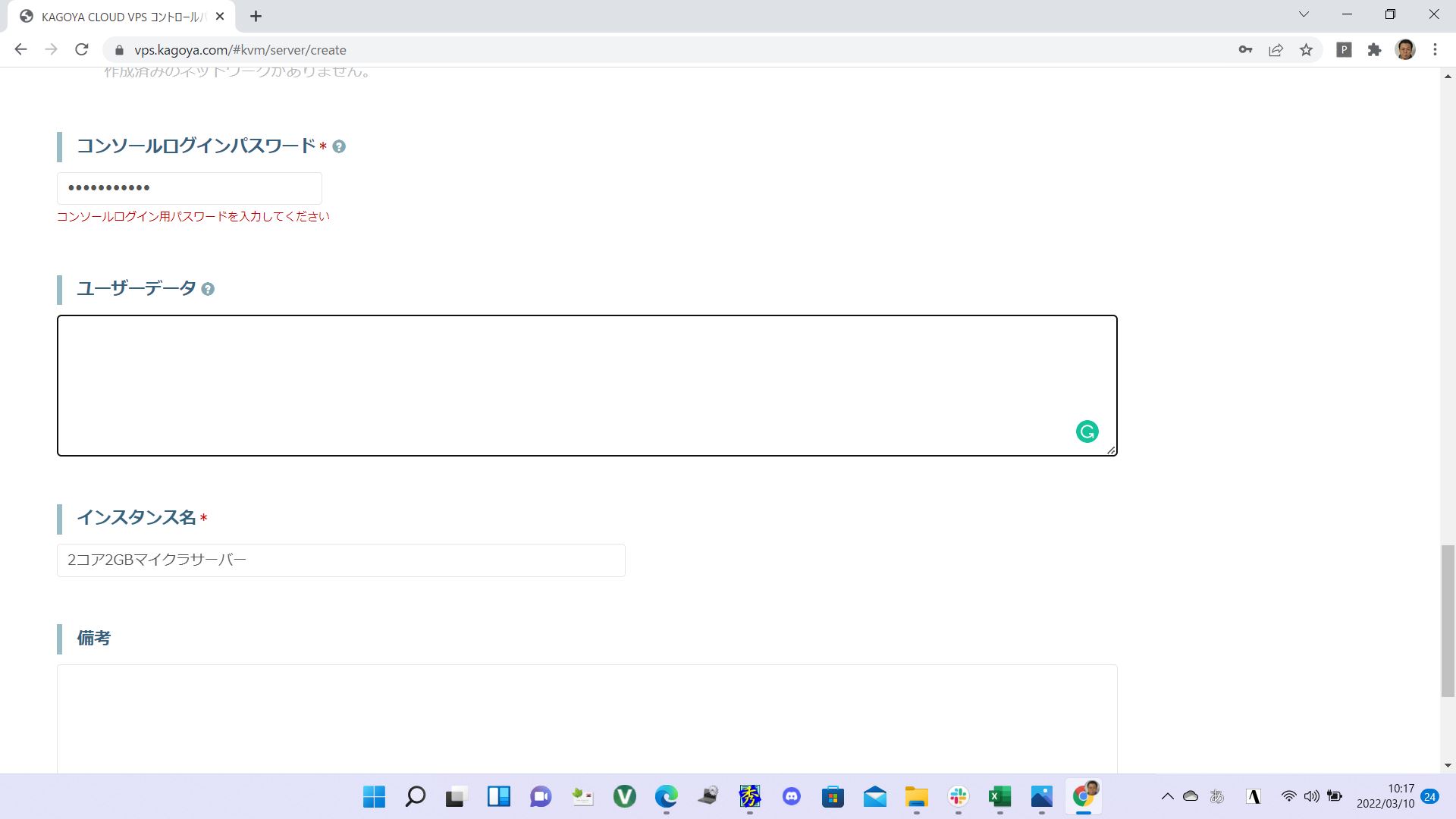Screen dimensions: 1456x819
Task: Open Microsoft Edge from the taskbar
Action: (x=666, y=797)
